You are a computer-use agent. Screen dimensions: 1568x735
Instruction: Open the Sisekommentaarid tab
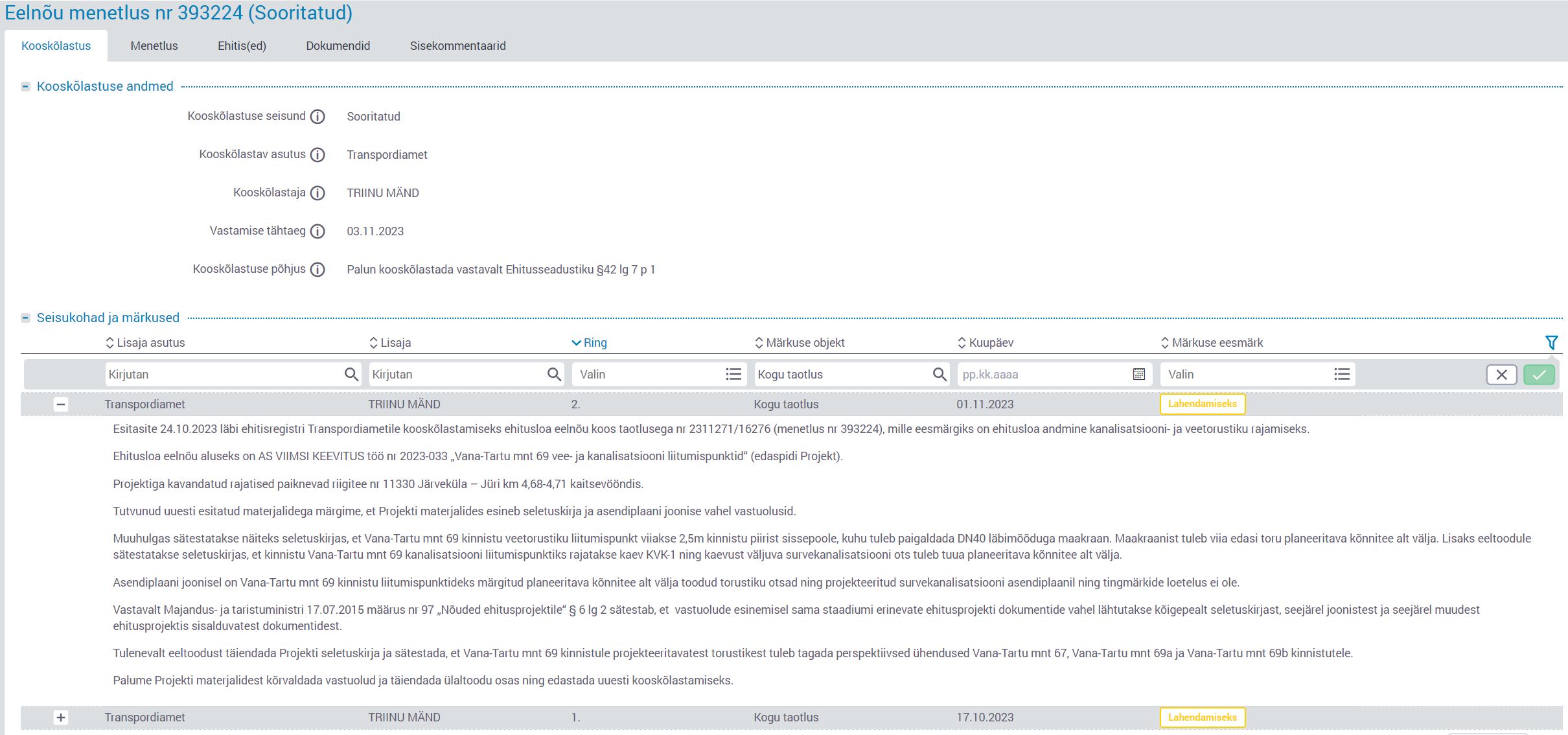click(x=457, y=46)
